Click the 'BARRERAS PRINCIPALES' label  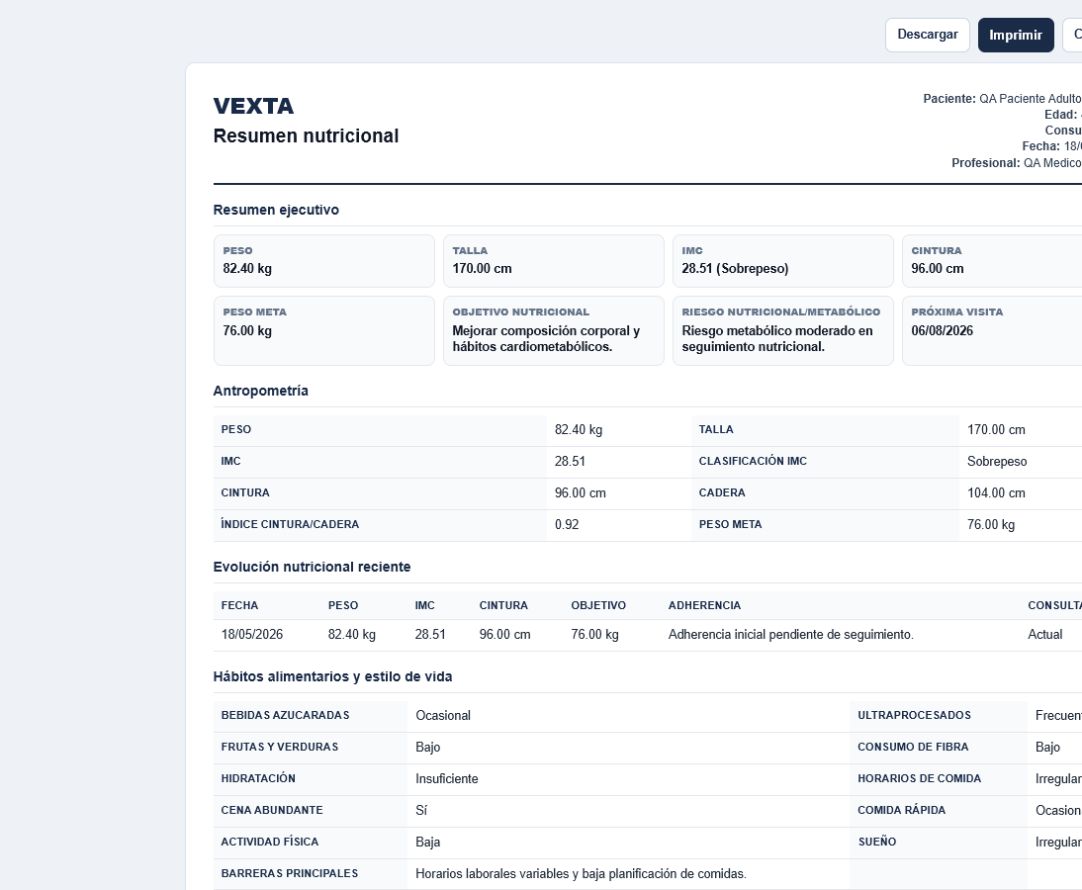tap(289, 873)
